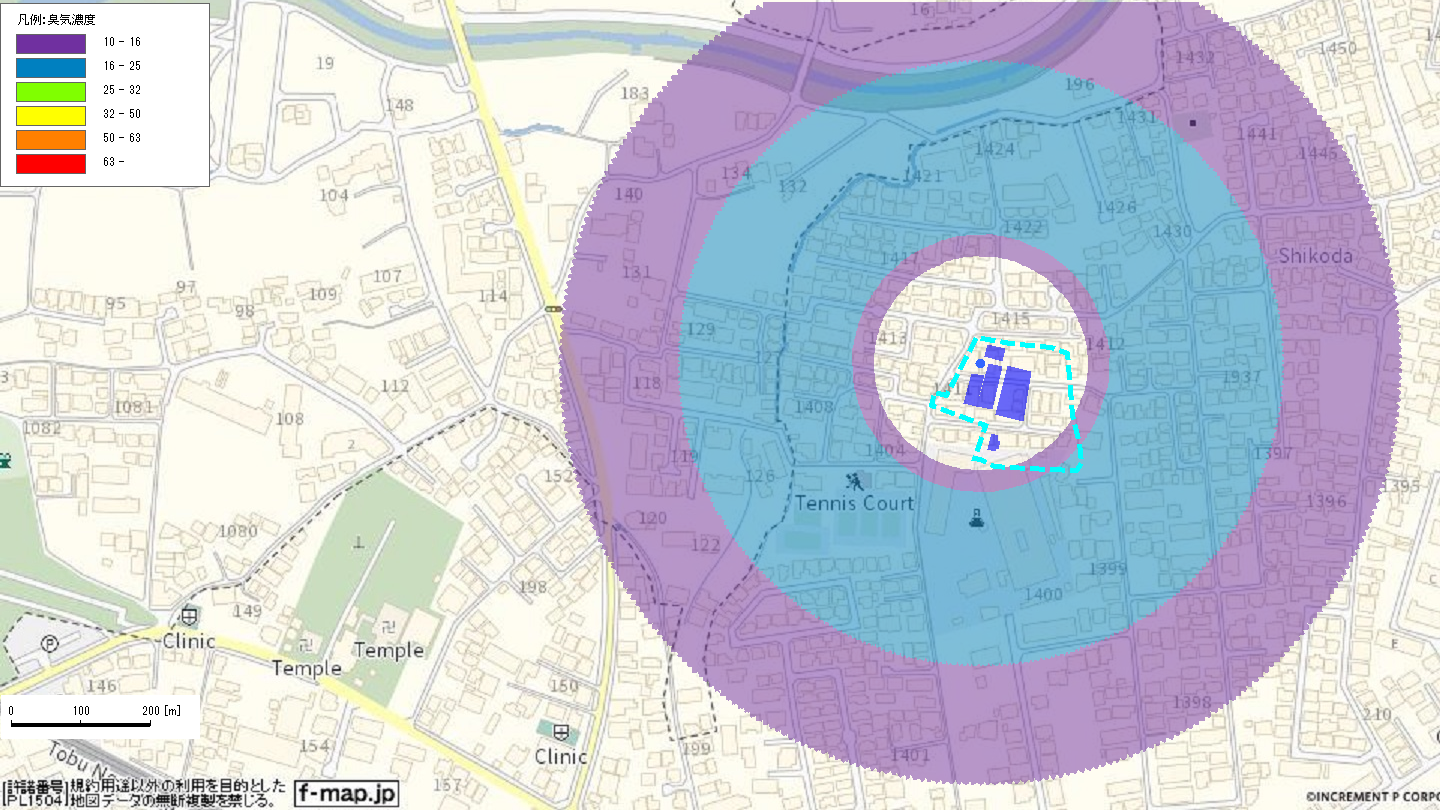Click lot number 1417

pos(899,259)
